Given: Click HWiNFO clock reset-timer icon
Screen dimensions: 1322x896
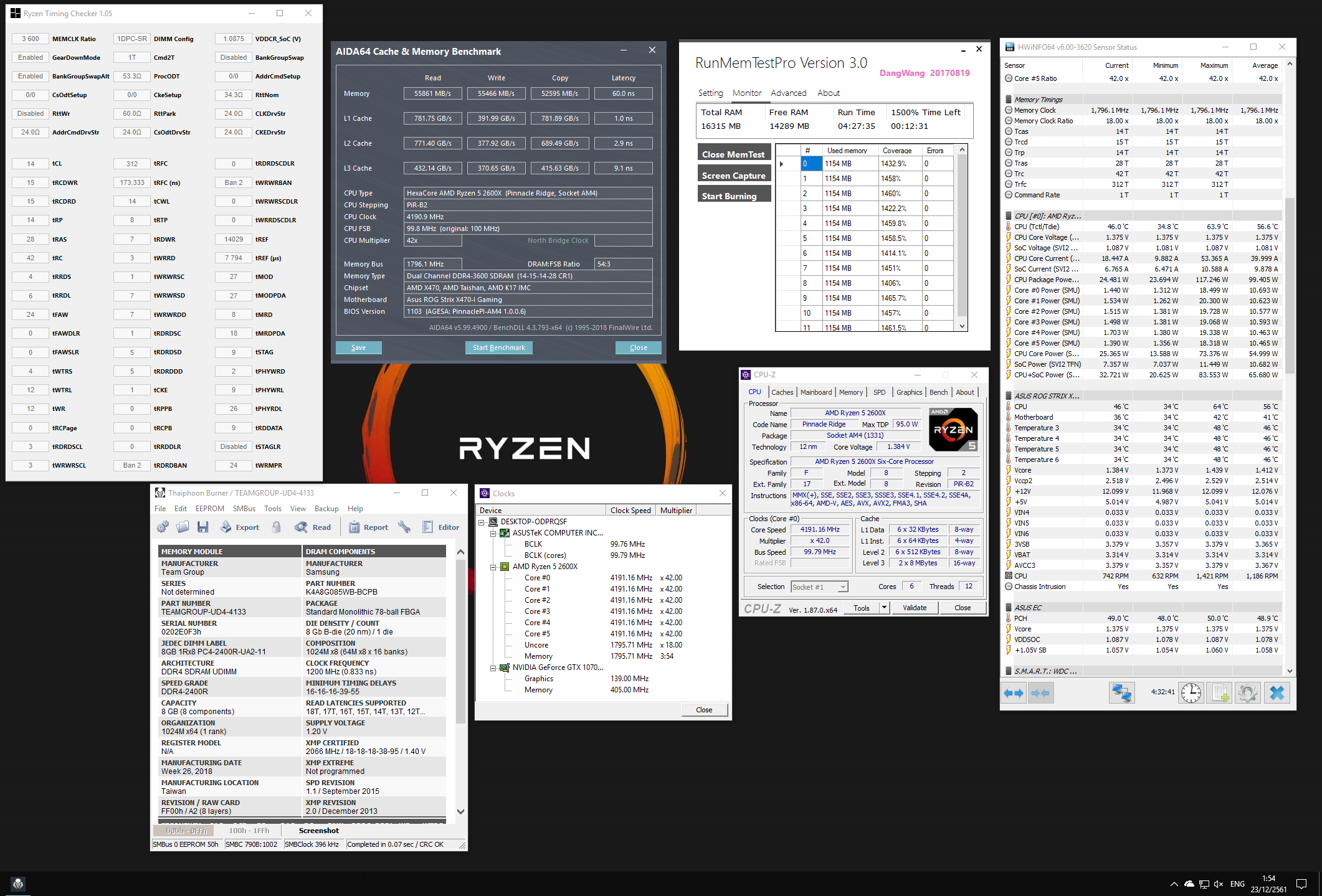Looking at the screenshot, I should tap(1191, 693).
